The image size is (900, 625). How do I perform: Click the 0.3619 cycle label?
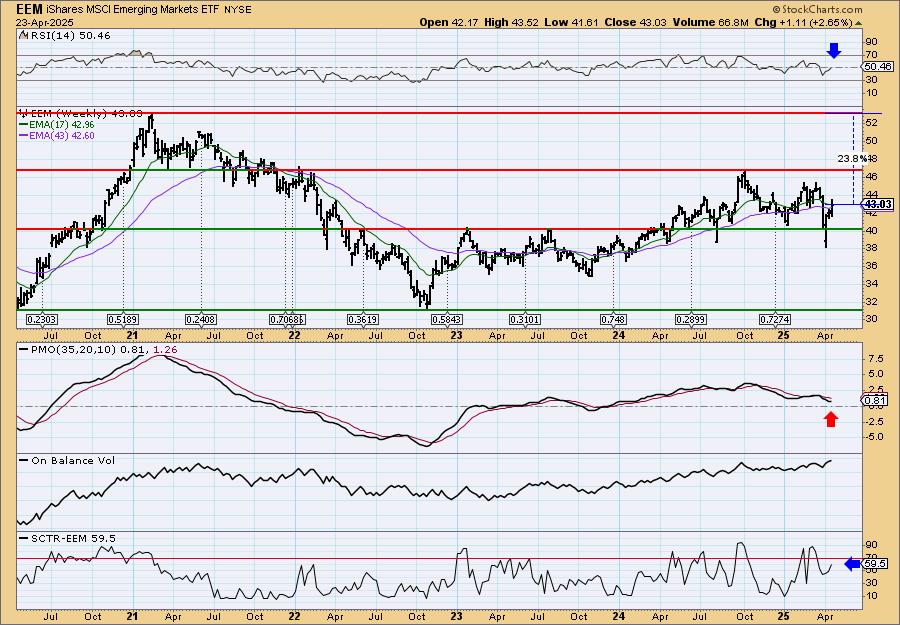[x=363, y=319]
